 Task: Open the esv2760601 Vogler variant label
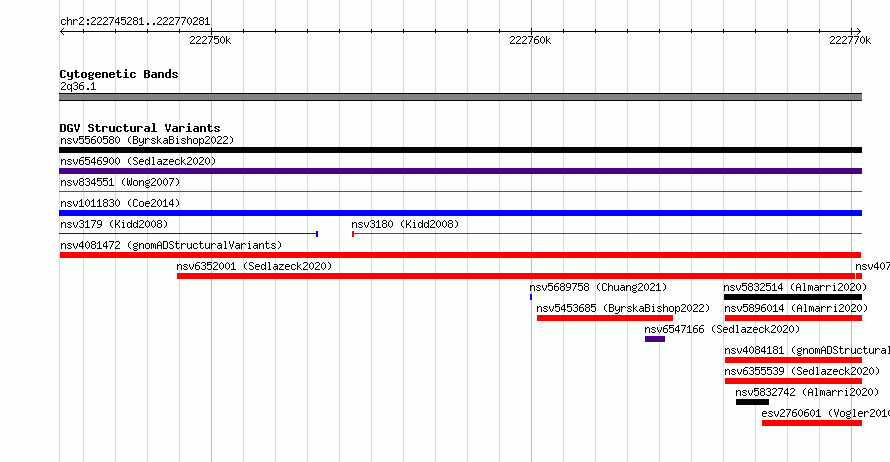[x=825, y=413]
